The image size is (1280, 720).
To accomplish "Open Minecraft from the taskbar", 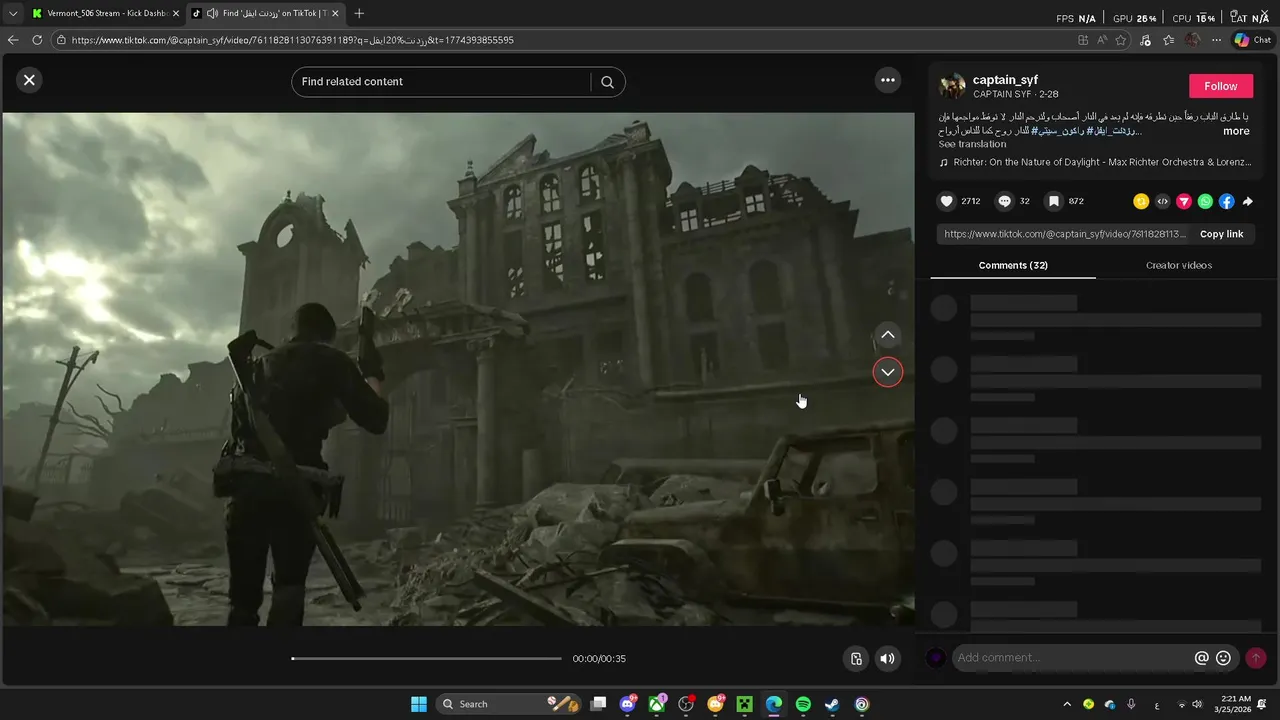I will tap(745, 704).
